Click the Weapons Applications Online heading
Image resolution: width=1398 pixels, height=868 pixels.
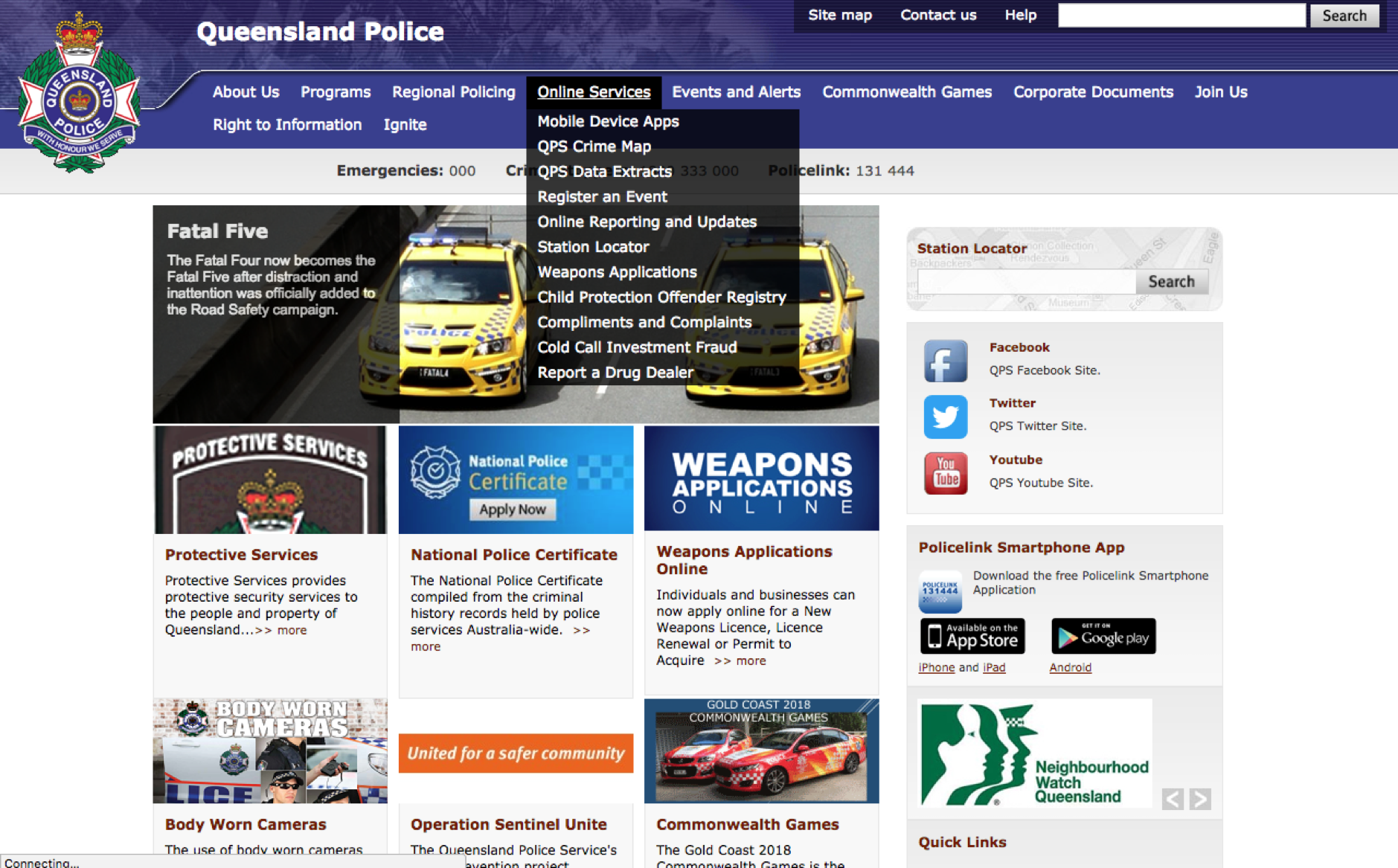744,560
